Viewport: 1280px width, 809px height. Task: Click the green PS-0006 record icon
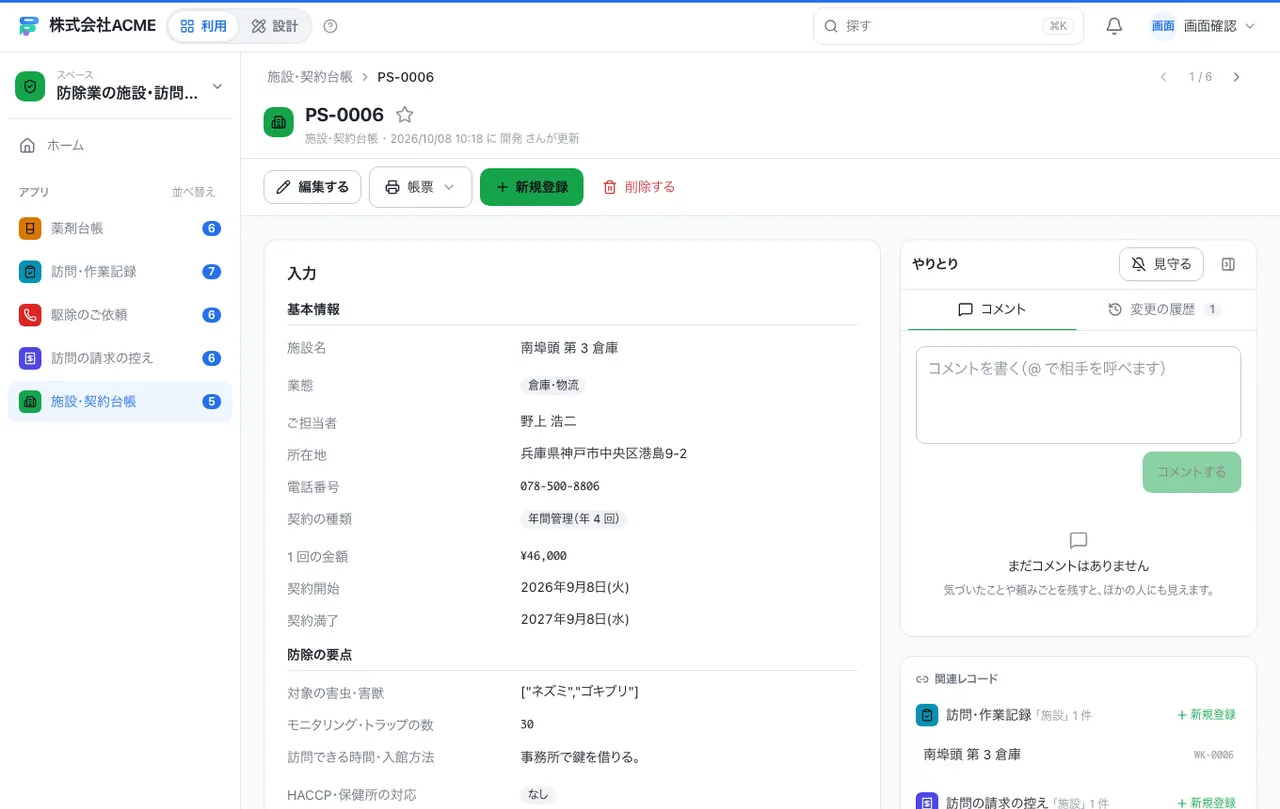(x=278, y=122)
